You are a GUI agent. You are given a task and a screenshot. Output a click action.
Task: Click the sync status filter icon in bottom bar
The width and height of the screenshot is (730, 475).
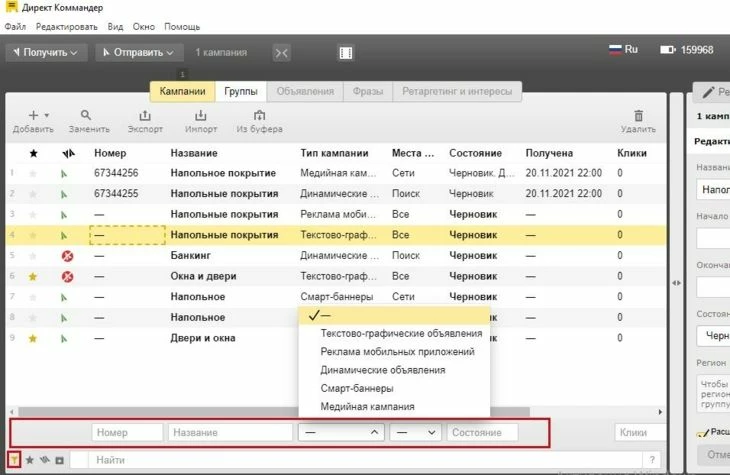(45, 460)
